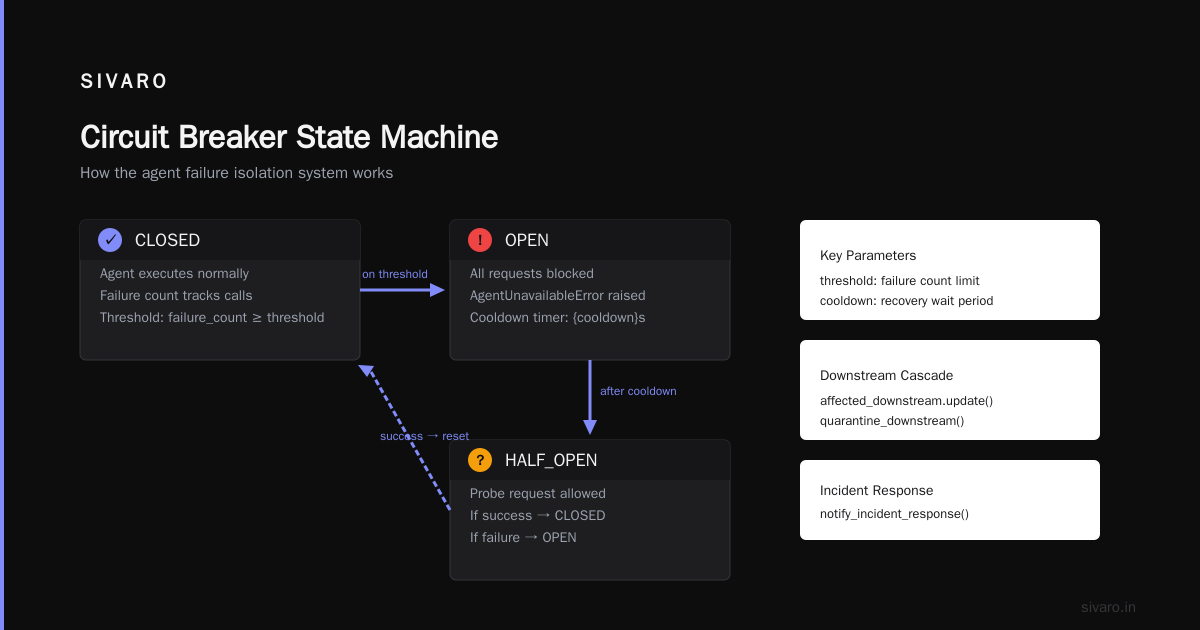Click the Circuit Breaker State Machine title
The image size is (1200, 630).
pyautogui.click(x=289, y=137)
